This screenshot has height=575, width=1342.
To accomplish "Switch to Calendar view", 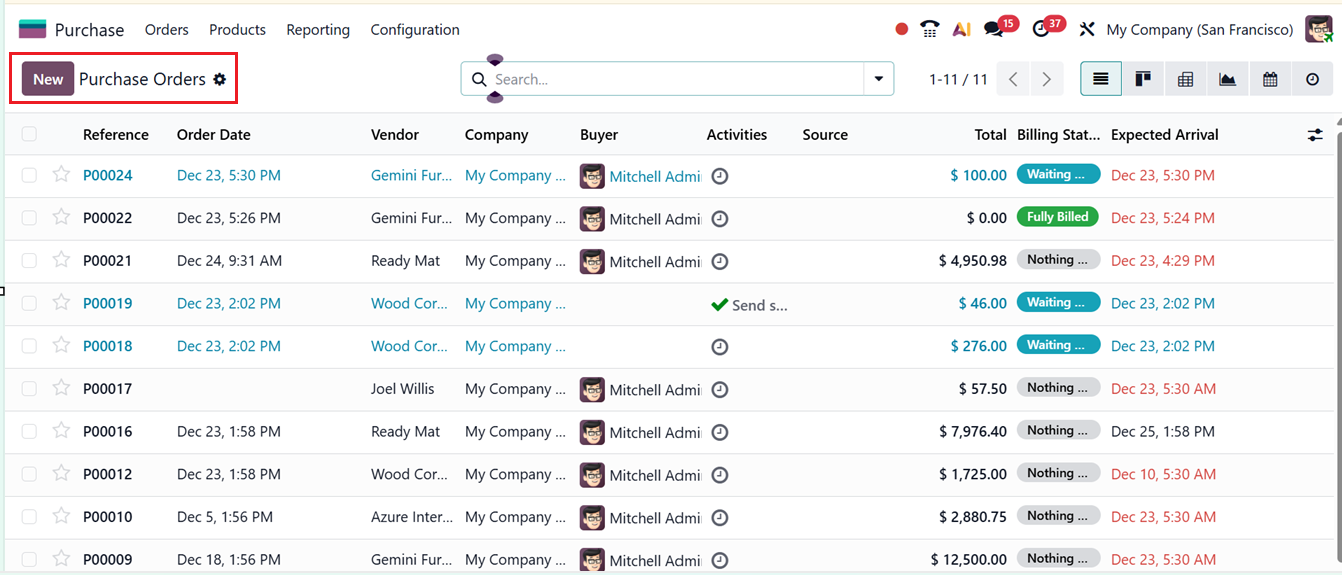I will click(1270, 79).
